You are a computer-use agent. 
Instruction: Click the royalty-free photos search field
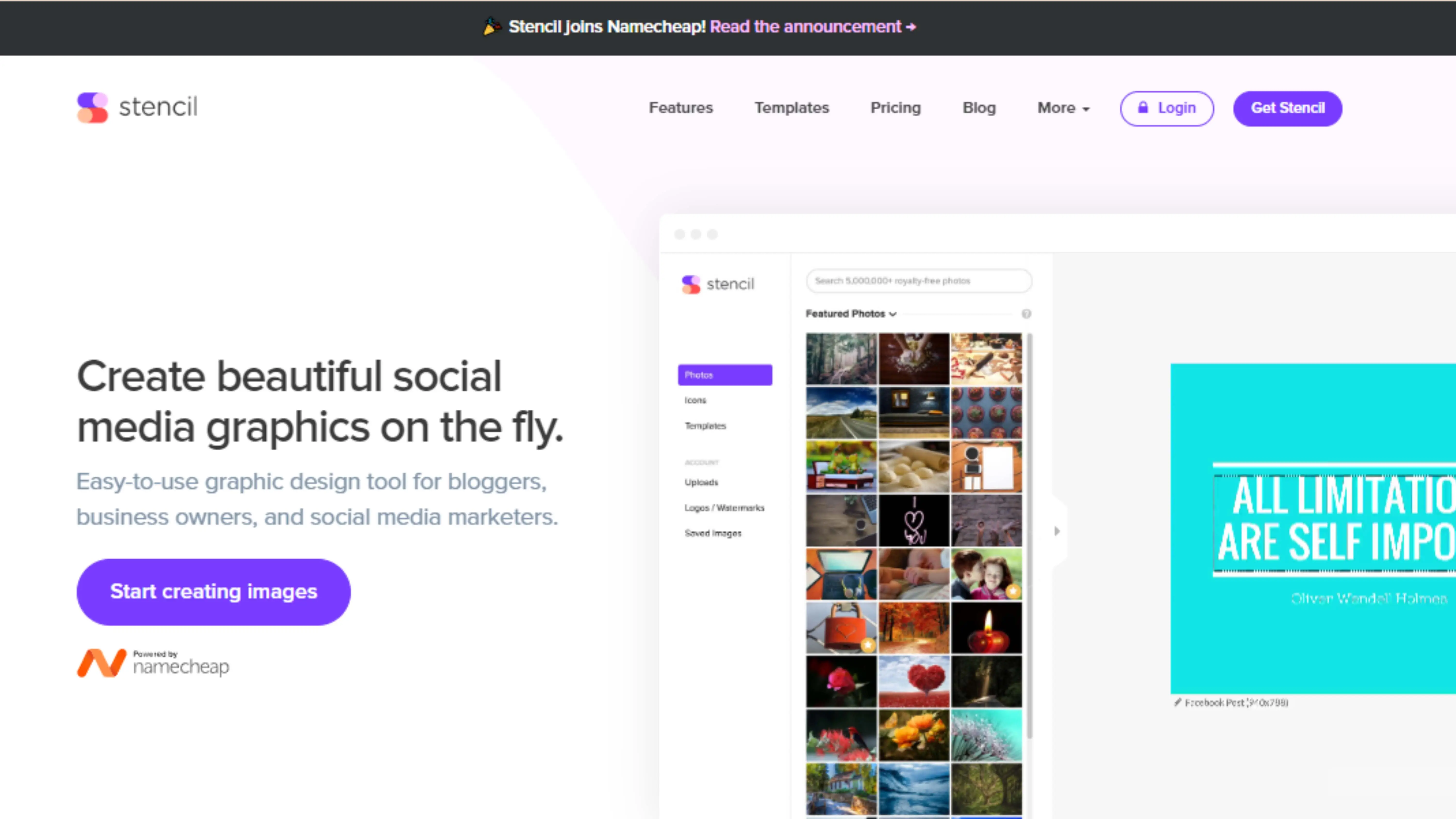919,281
